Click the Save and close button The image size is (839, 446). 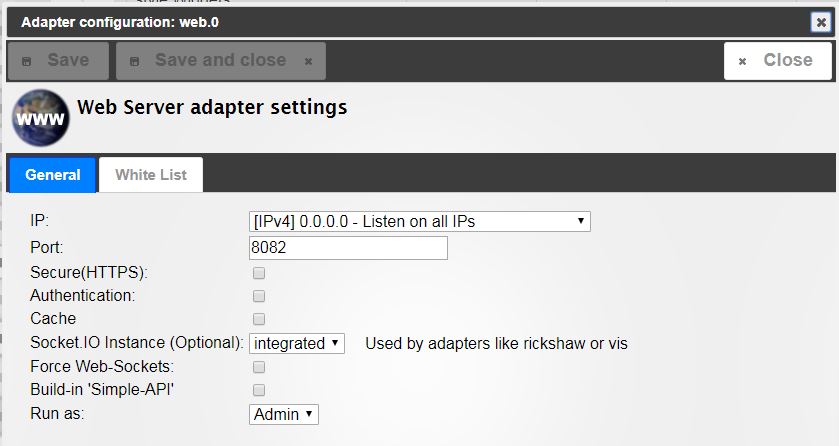221,61
